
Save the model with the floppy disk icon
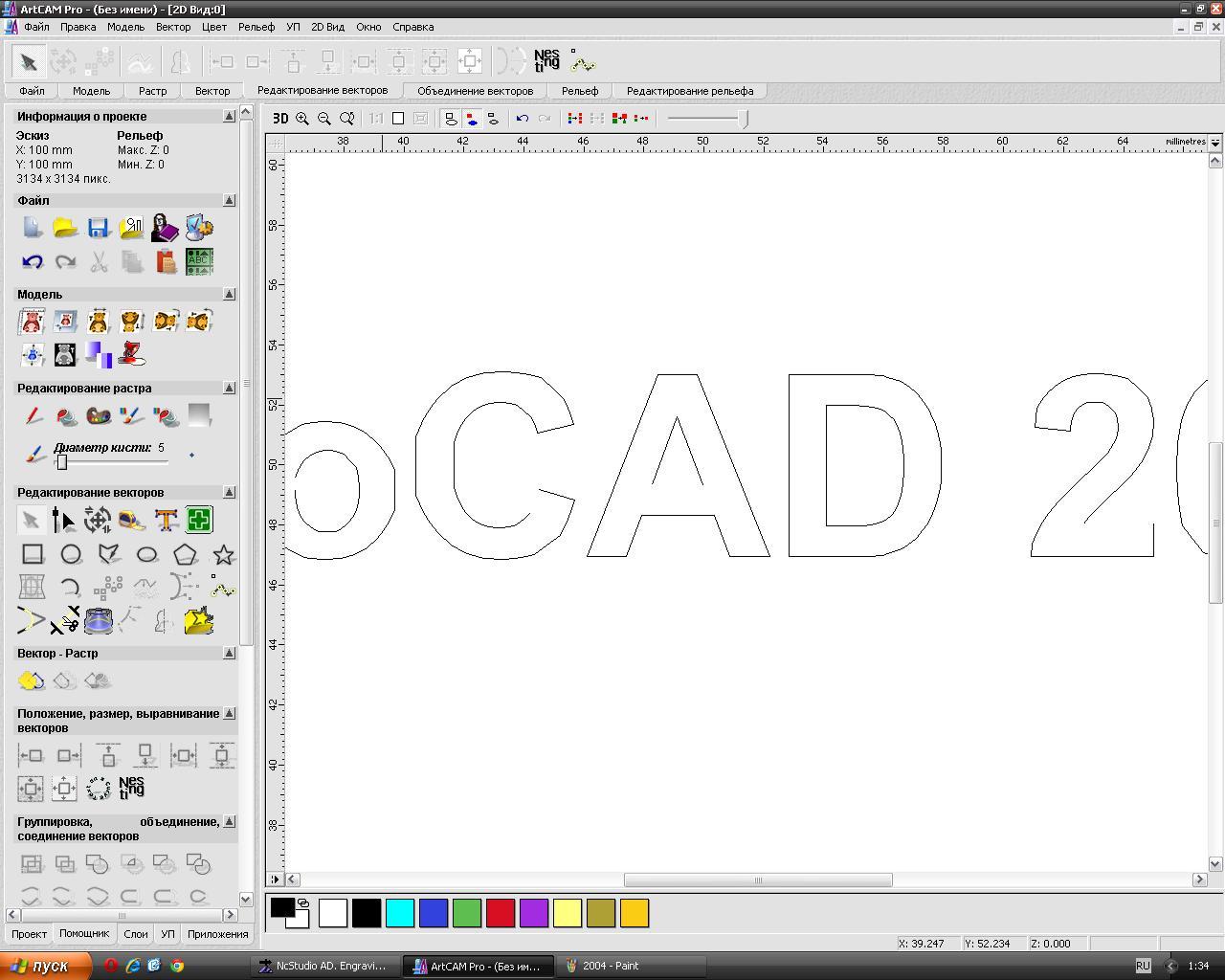click(99, 228)
